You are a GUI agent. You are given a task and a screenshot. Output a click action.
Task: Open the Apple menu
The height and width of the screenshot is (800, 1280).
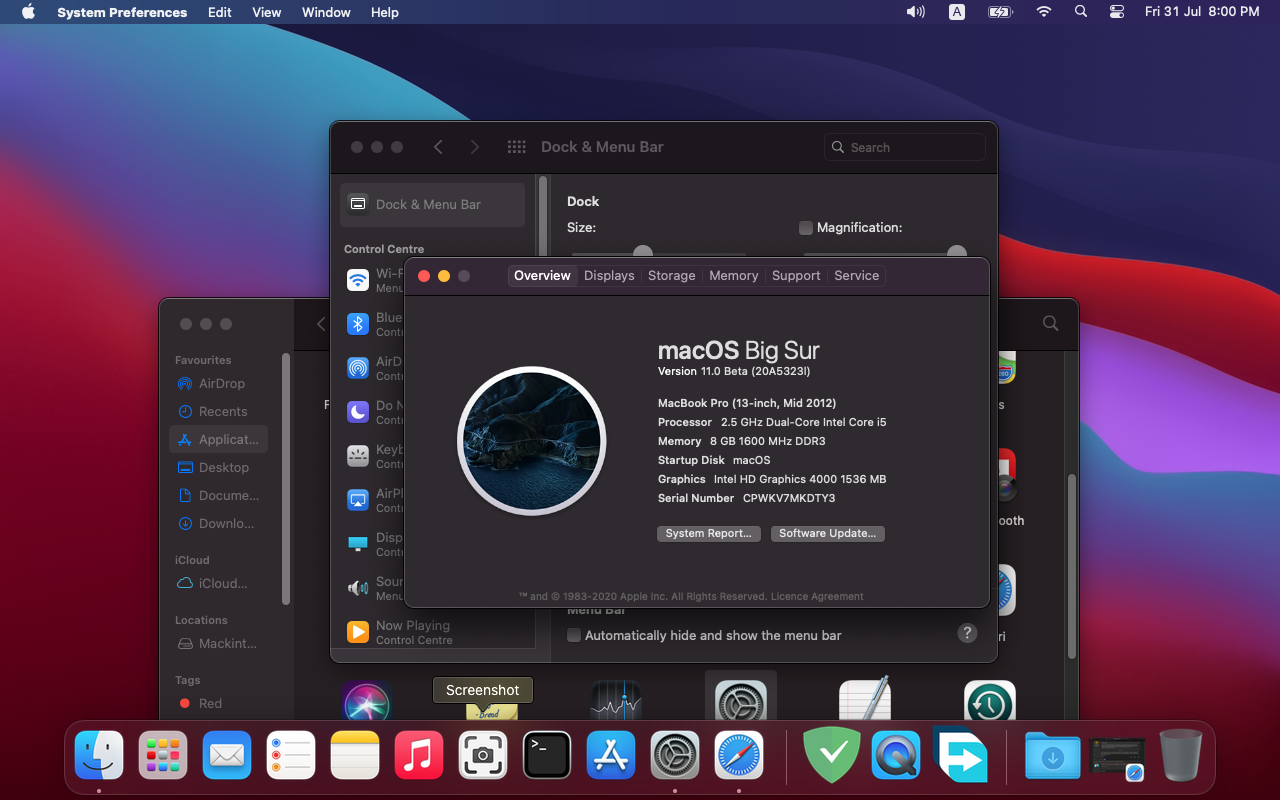tap(28, 12)
